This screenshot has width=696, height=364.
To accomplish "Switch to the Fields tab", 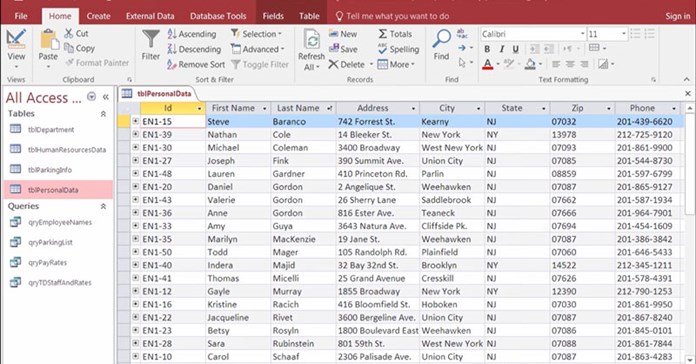I will pos(273,16).
